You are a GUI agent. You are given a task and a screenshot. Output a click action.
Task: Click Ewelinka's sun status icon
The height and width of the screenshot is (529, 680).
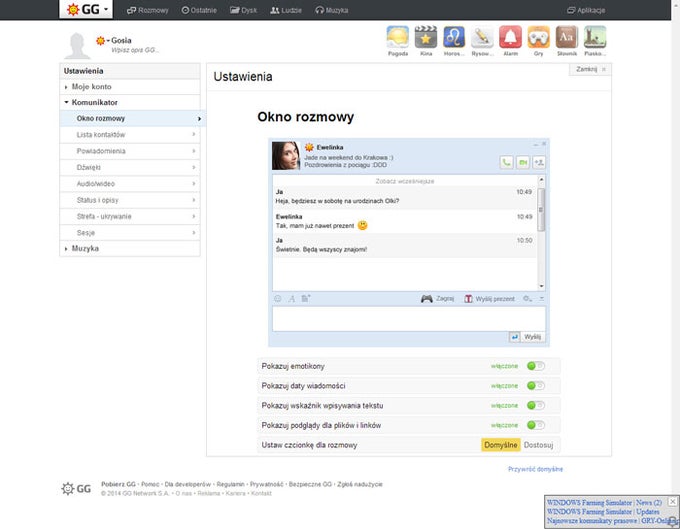(x=309, y=147)
